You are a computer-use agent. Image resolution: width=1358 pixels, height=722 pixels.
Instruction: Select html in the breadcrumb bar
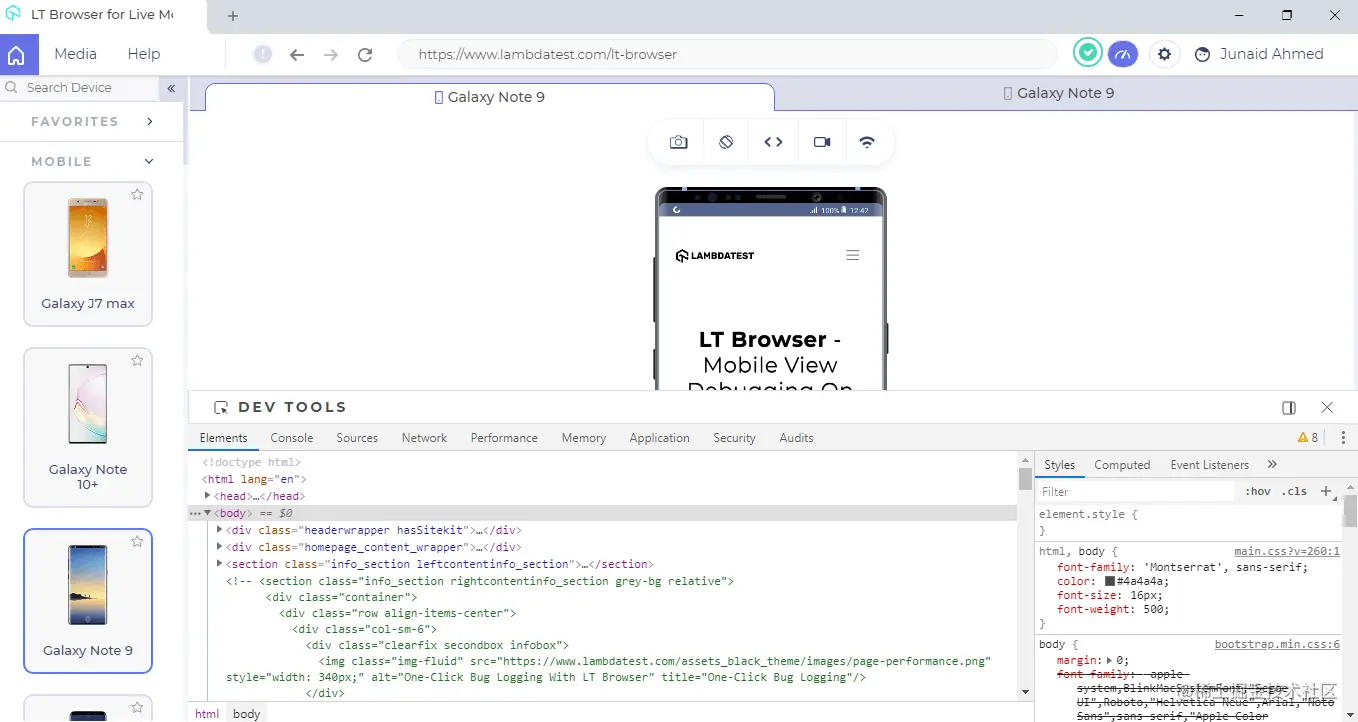(x=207, y=714)
